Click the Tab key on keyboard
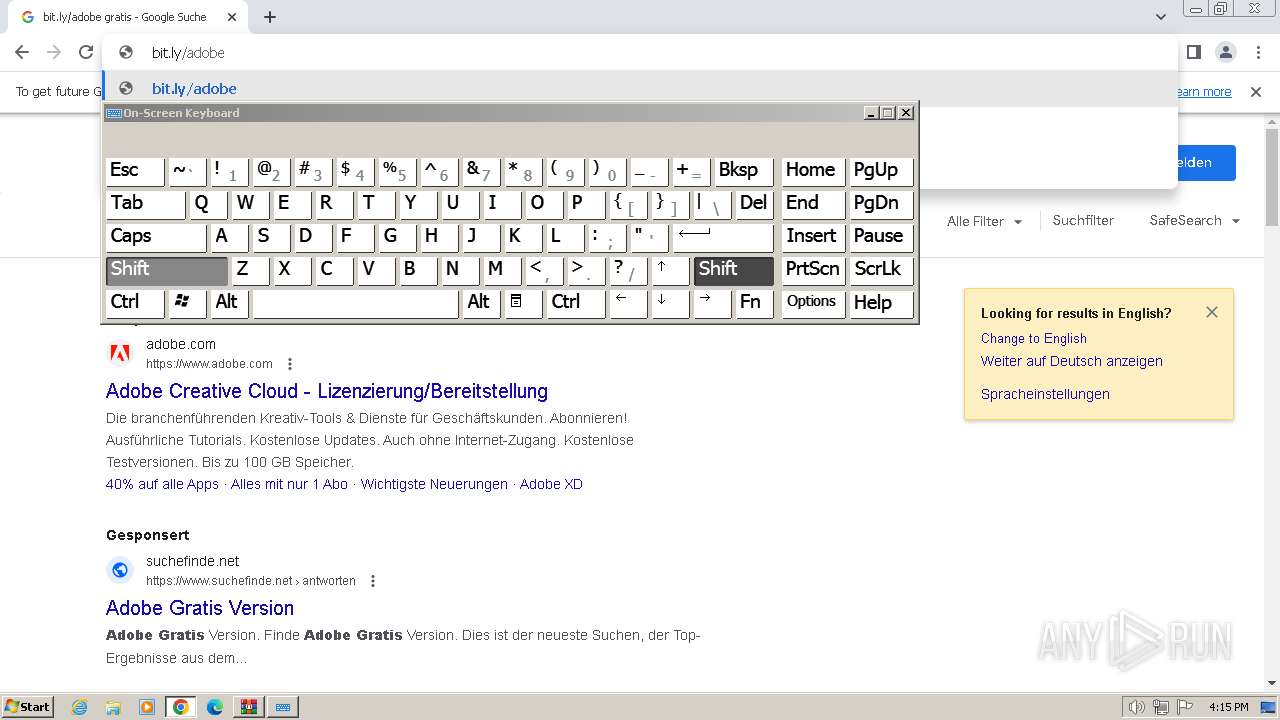The width and height of the screenshot is (1280, 720). (x=146, y=203)
